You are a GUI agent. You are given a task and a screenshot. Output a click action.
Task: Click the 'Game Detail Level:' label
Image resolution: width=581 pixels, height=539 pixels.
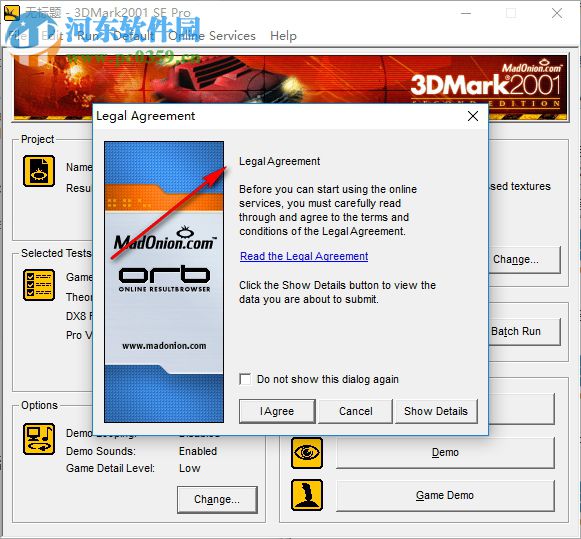click(110, 468)
